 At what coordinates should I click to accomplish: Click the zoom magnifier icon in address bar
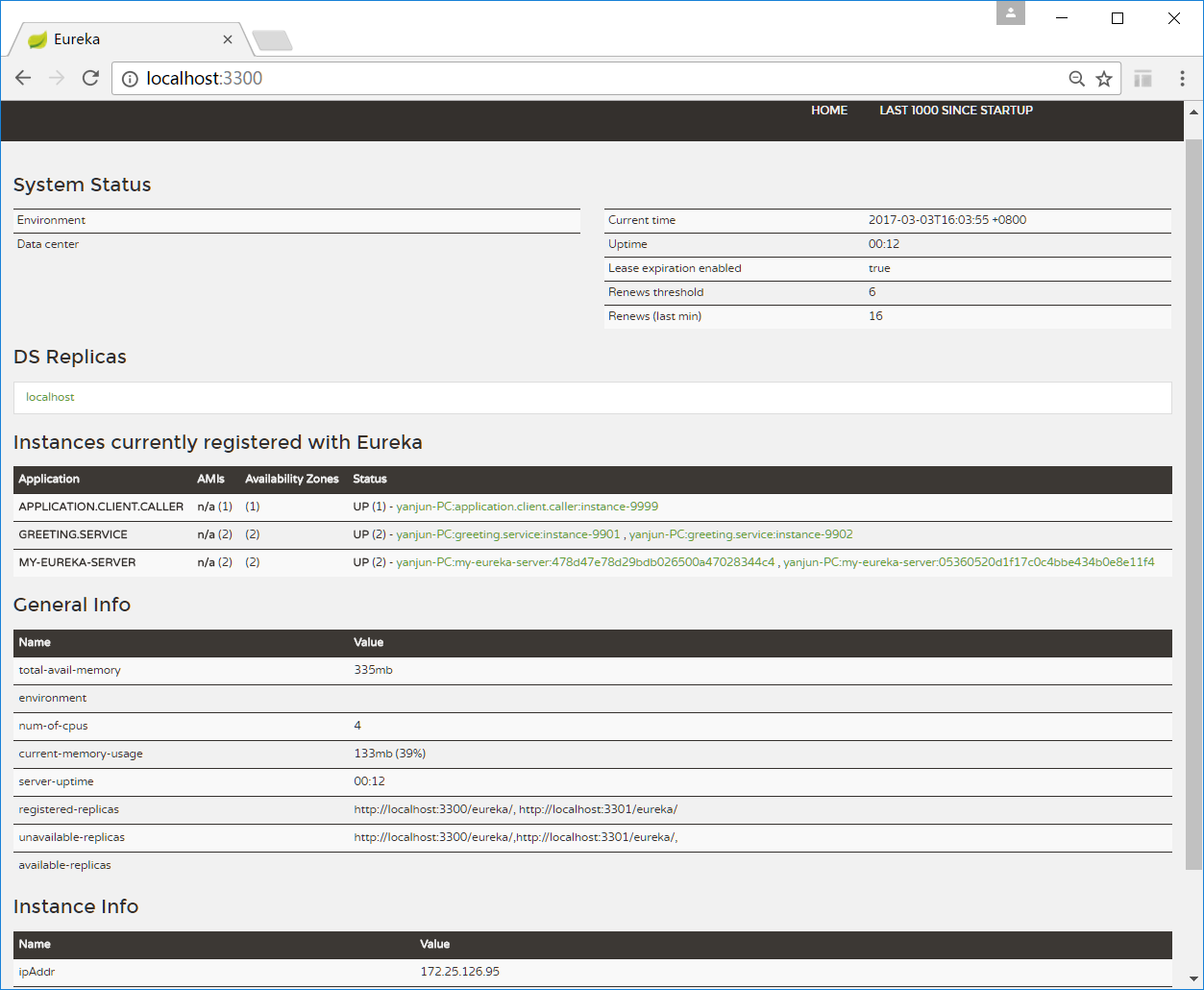coord(1077,79)
